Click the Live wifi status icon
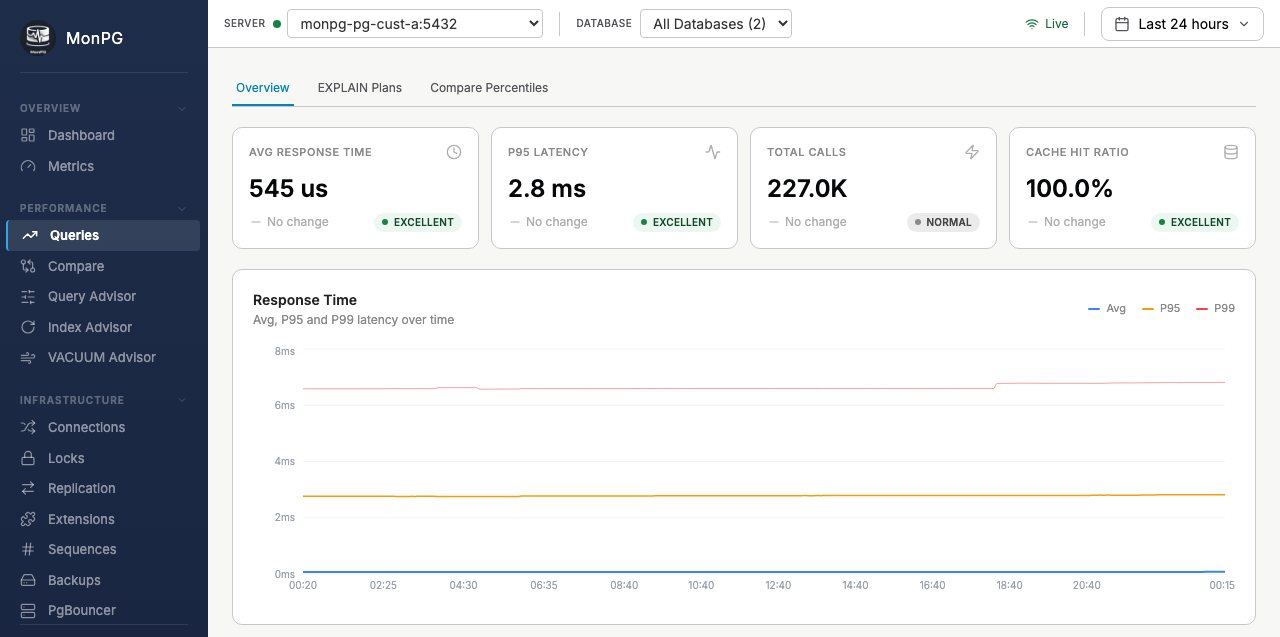The width and height of the screenshot is (1280, 637). click(1032, 24)
